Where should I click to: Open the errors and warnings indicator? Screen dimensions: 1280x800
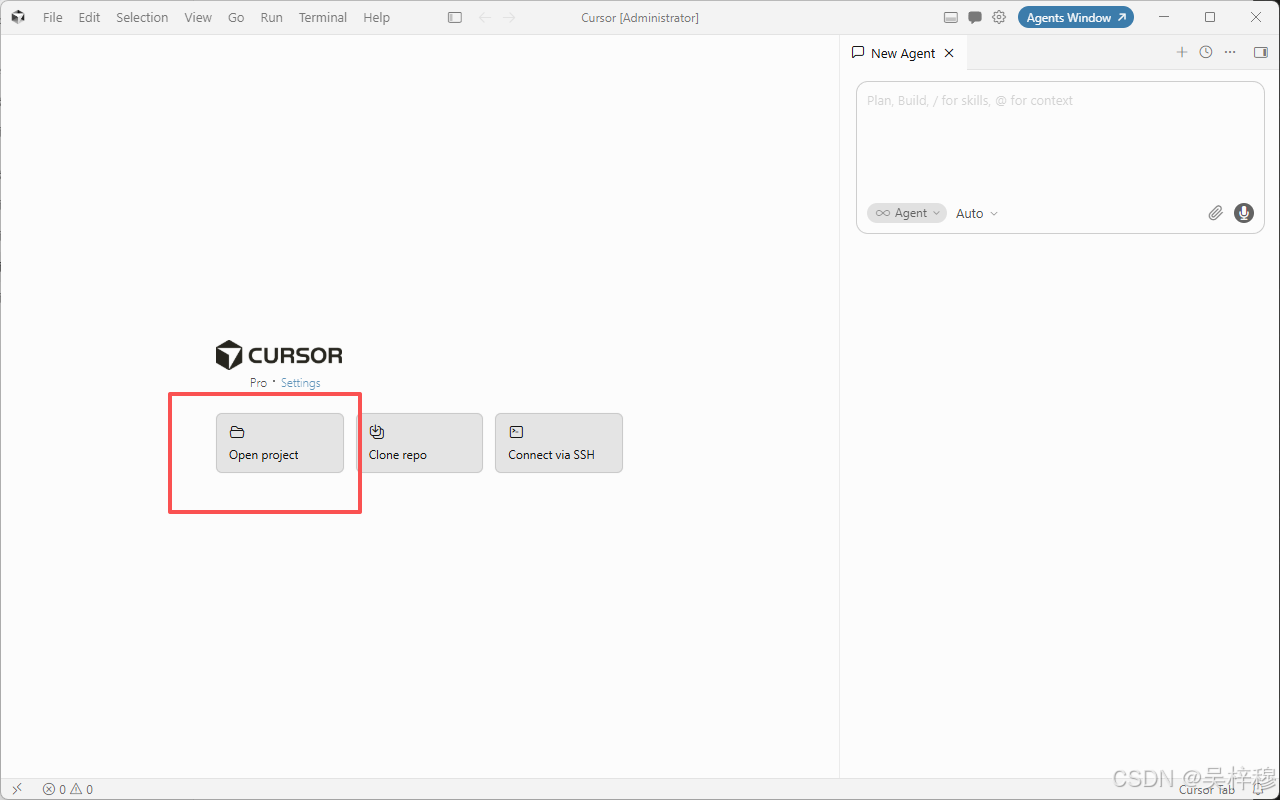click(68, 789)
